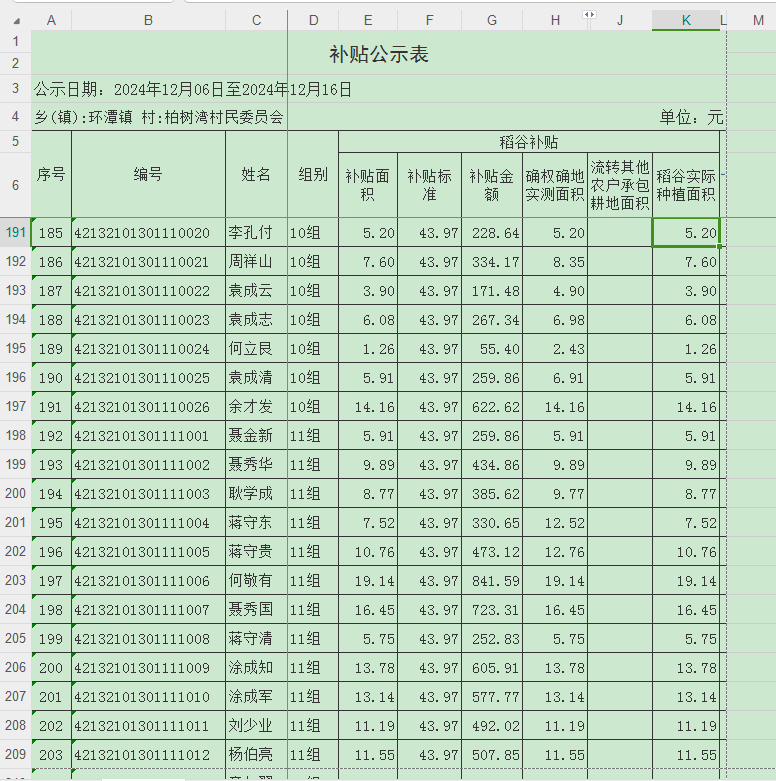Click the 姓名 header cell
Image resolution: width=776 pixels, height=781 pixels.
tap(257, 174)
